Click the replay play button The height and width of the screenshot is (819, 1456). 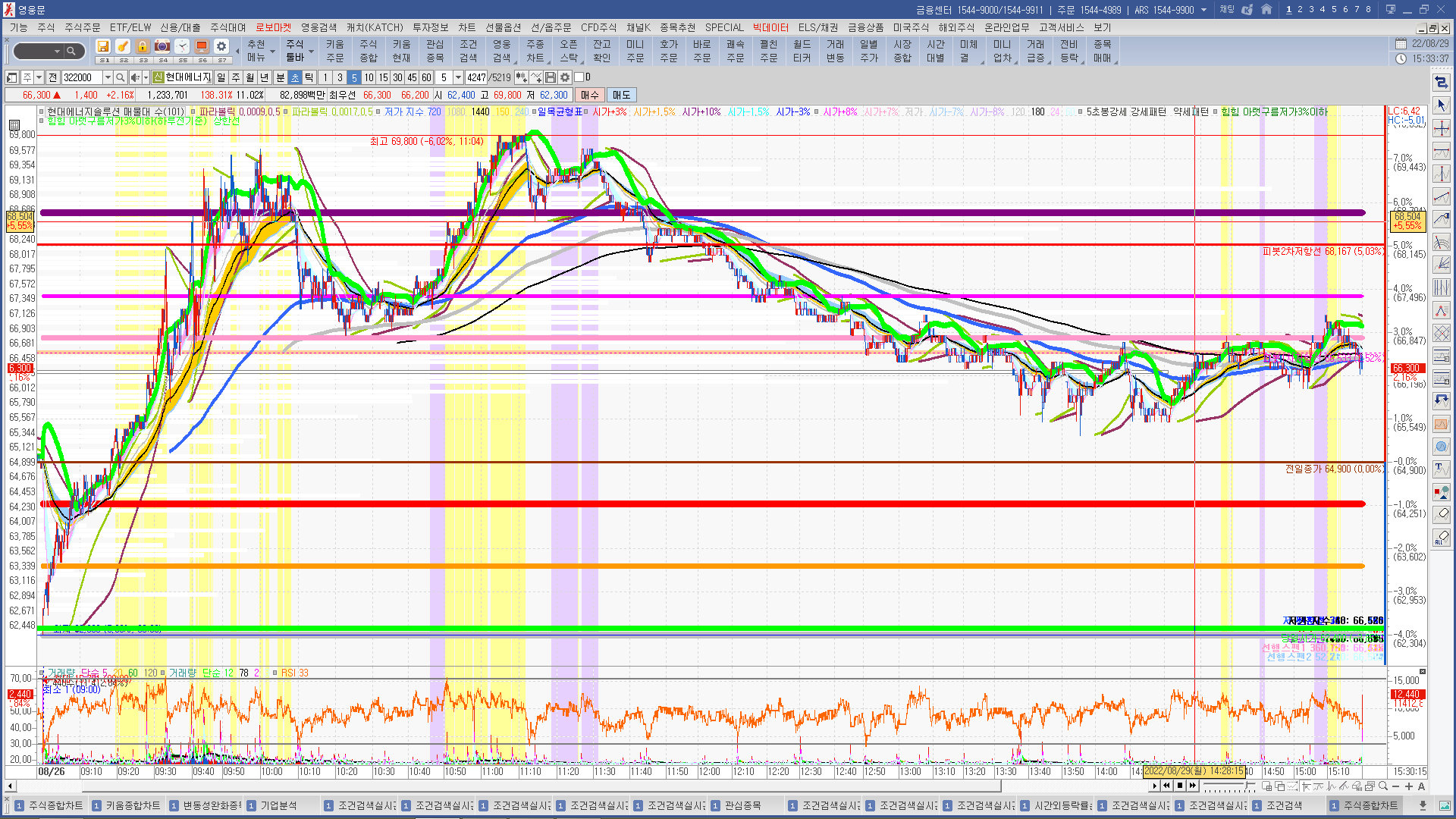[1155, 786]
